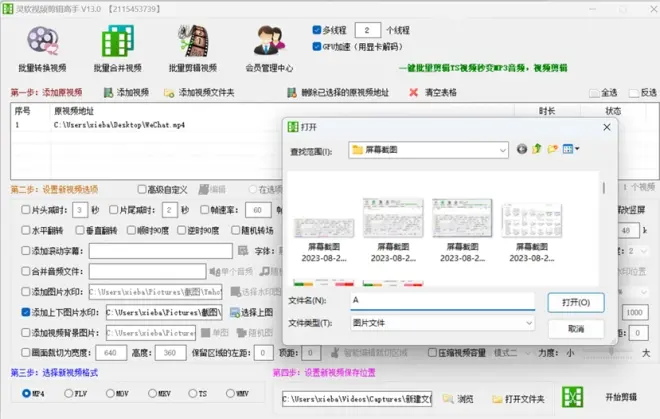
Task: Enable the 垂直翻转 checkbox
Action: coord(80,230)
